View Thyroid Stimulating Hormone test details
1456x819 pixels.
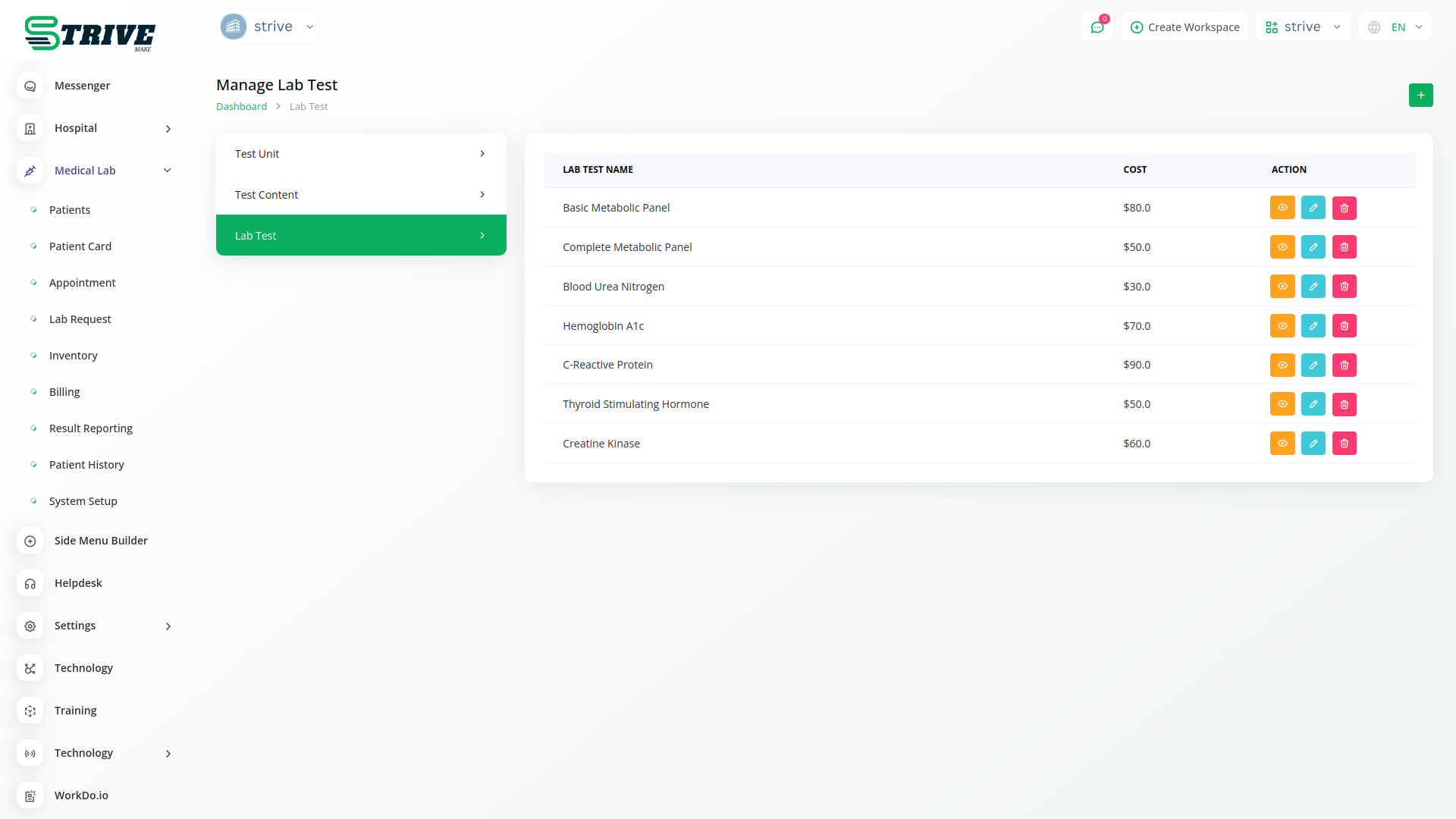point(1282,404)
